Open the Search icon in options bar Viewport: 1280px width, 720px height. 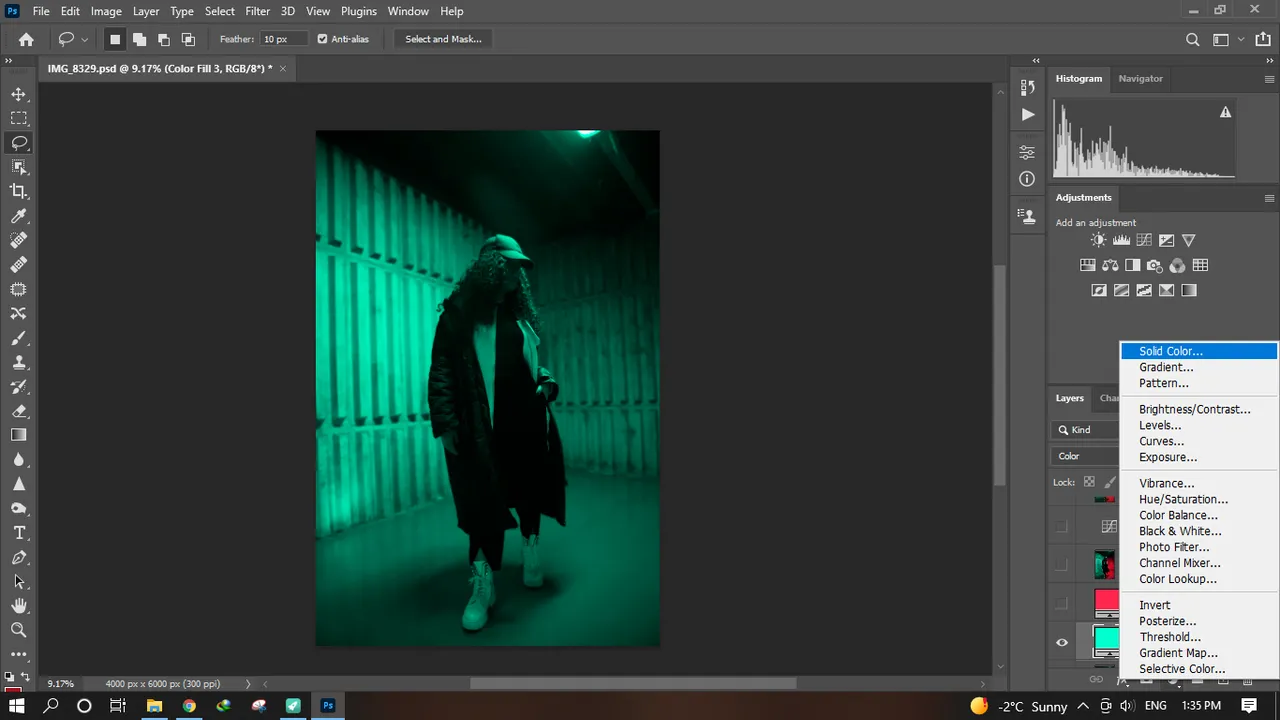click(1192, 39)
